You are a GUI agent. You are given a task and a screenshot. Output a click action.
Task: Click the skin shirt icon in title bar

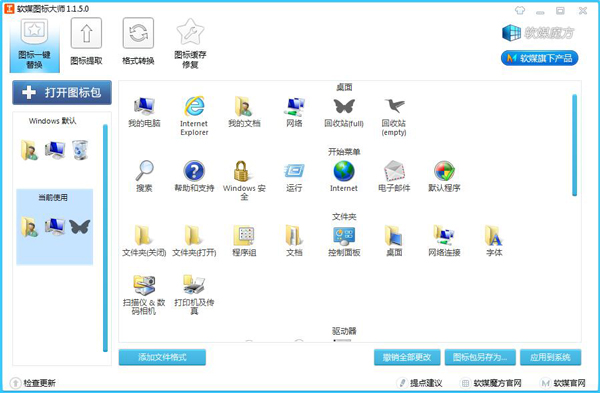(520, 10)
